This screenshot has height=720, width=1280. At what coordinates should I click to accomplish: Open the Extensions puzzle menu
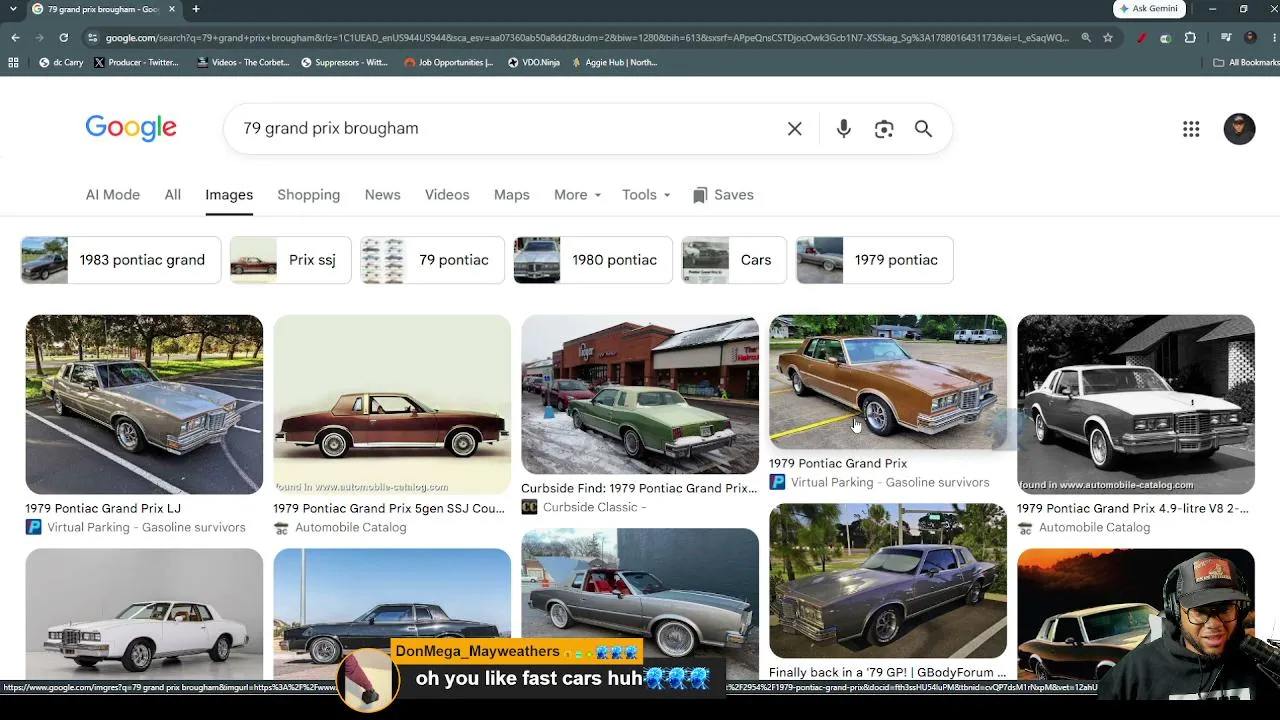(x=1190, y=38)
